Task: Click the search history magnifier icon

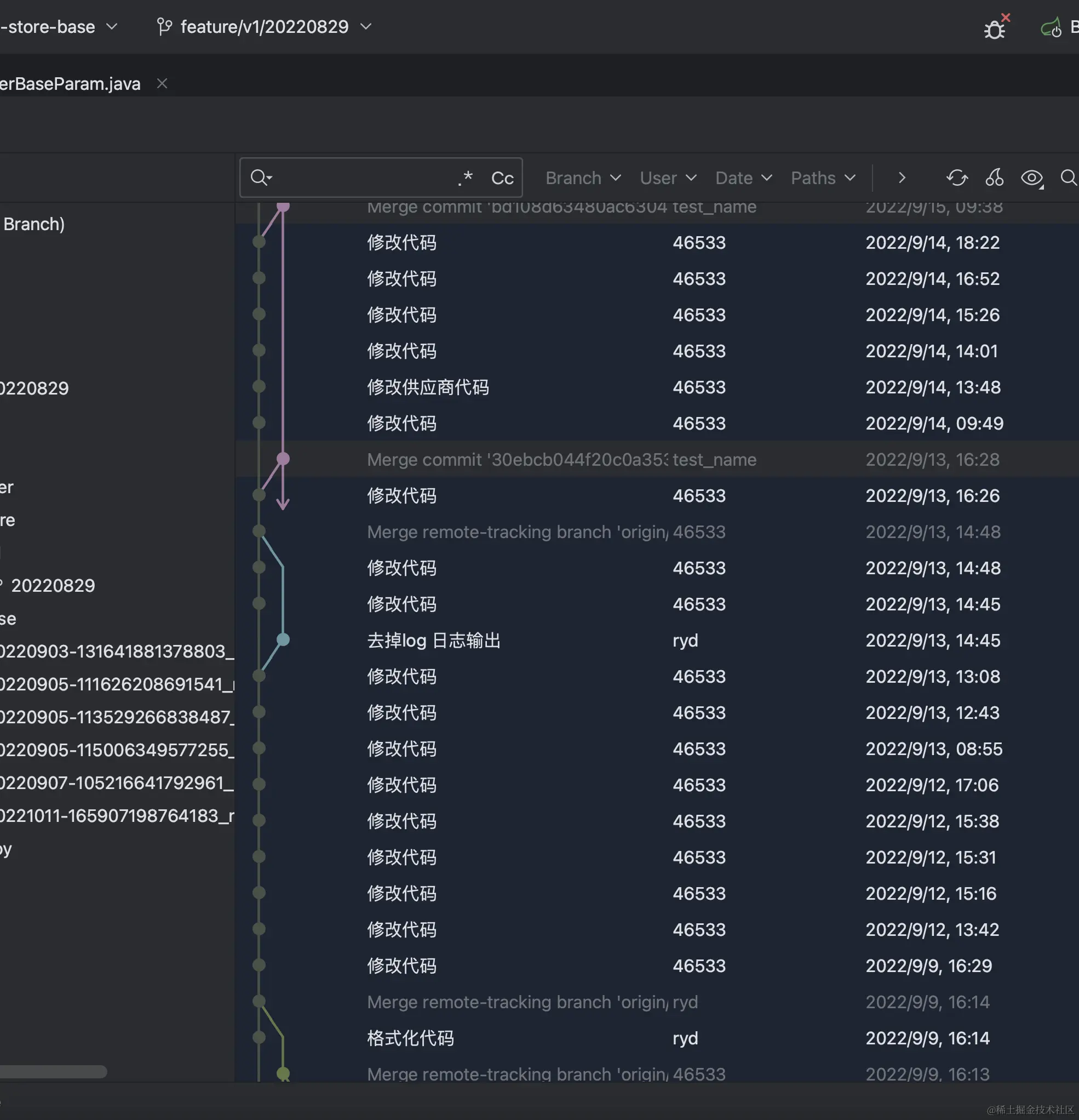Action: coord(261,178)
